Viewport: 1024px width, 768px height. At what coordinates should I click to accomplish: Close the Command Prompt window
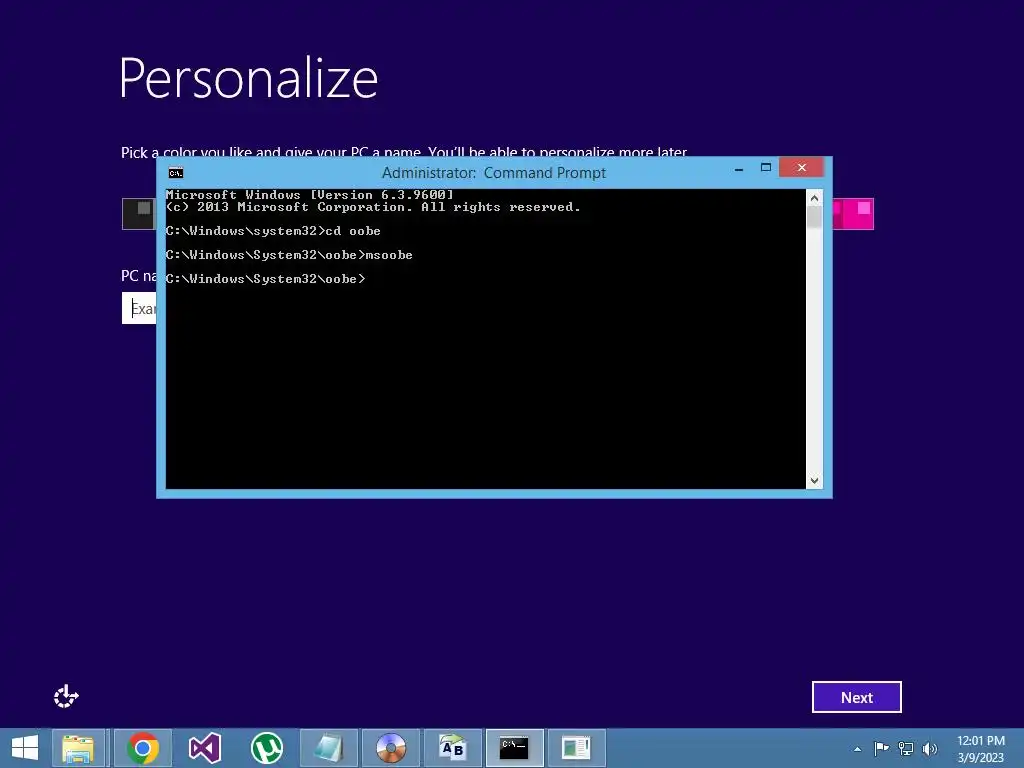pos(801,168)
